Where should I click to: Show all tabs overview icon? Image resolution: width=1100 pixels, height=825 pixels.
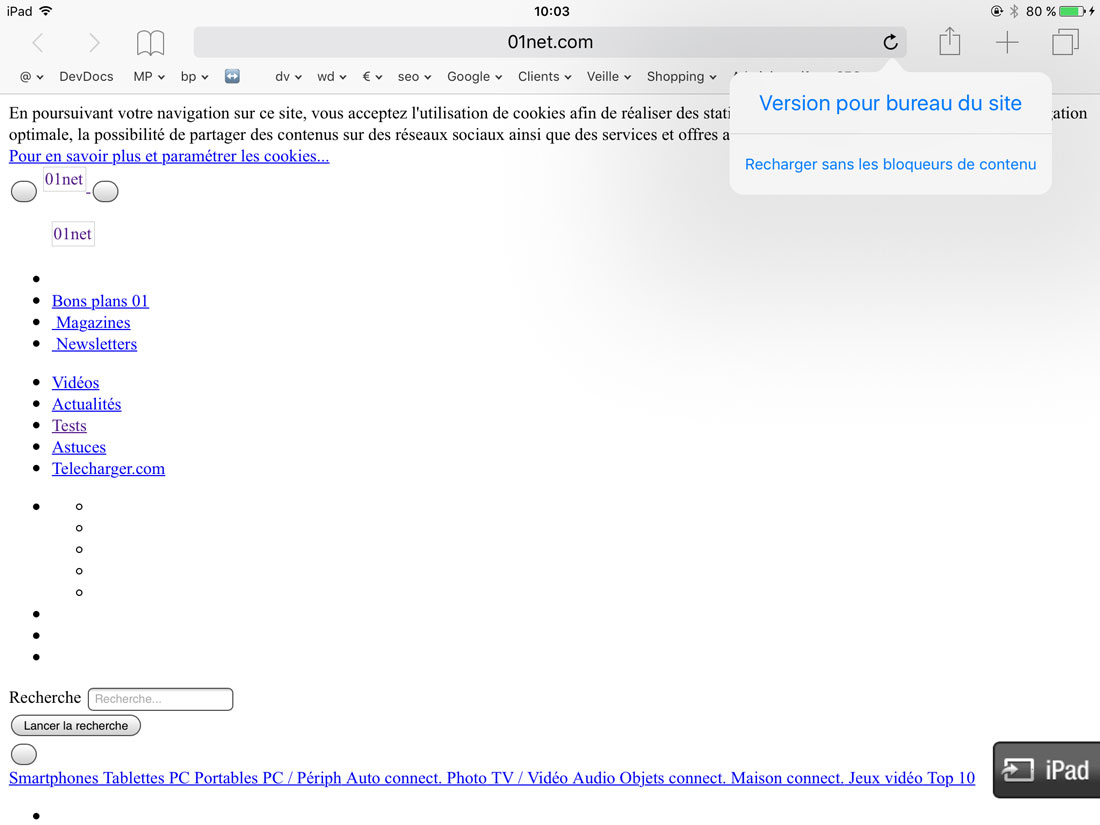pyautogui.click(x=1064, y=42)
